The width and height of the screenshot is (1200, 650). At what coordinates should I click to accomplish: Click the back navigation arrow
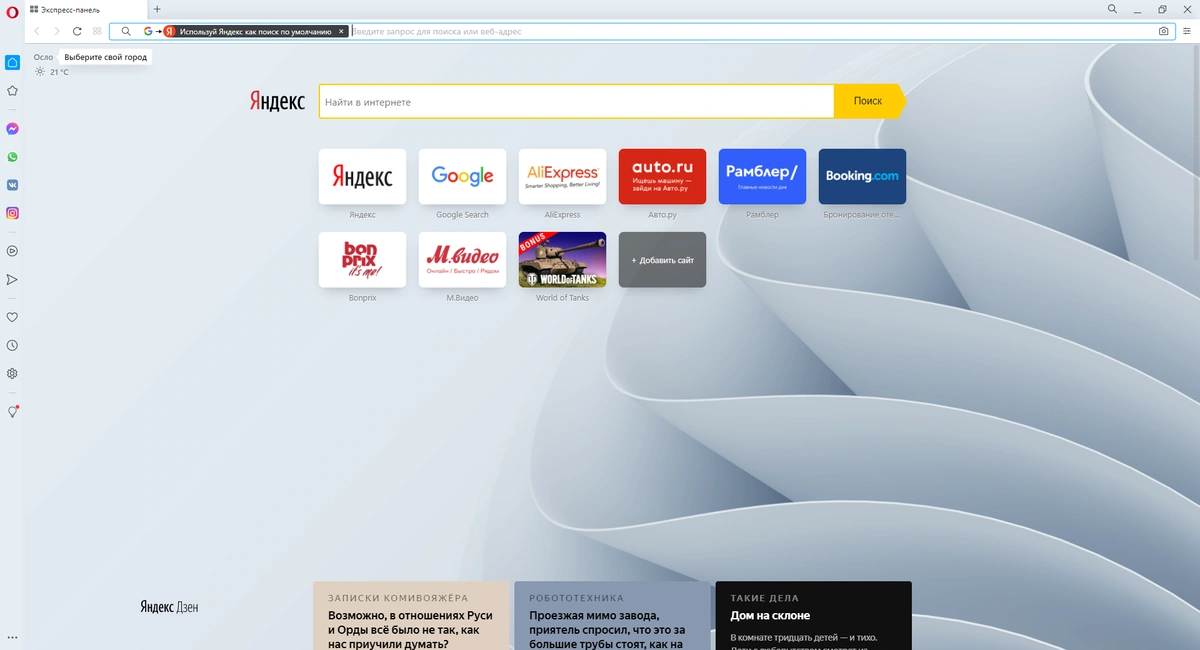point(37,31)
